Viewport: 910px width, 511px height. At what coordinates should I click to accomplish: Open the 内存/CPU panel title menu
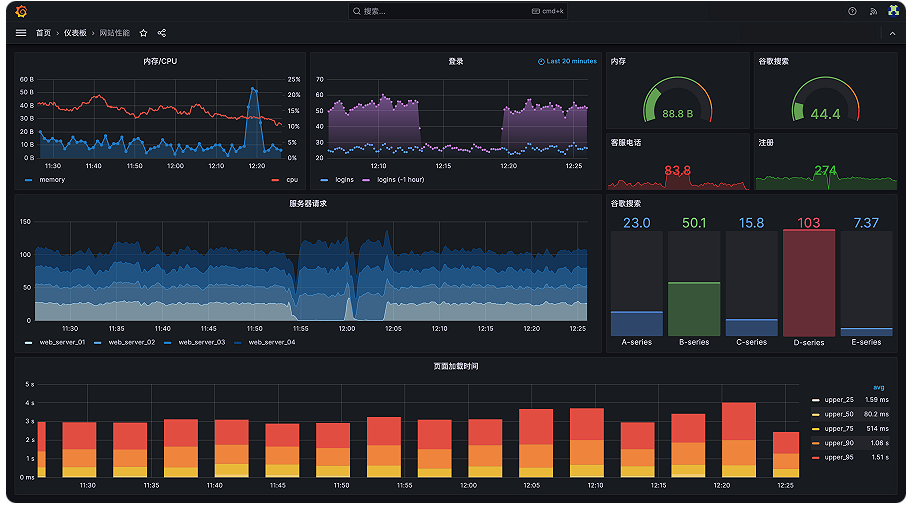pos(160,62)
